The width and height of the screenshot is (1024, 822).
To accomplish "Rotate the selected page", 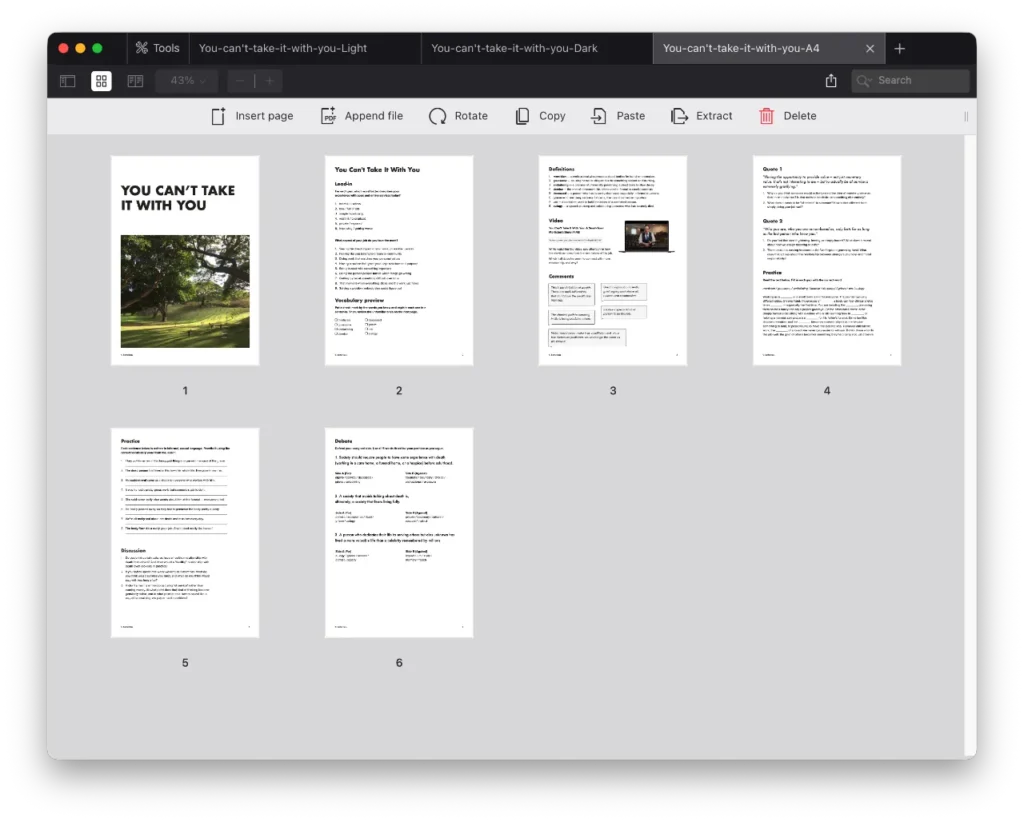I will (x=458, y=116).
